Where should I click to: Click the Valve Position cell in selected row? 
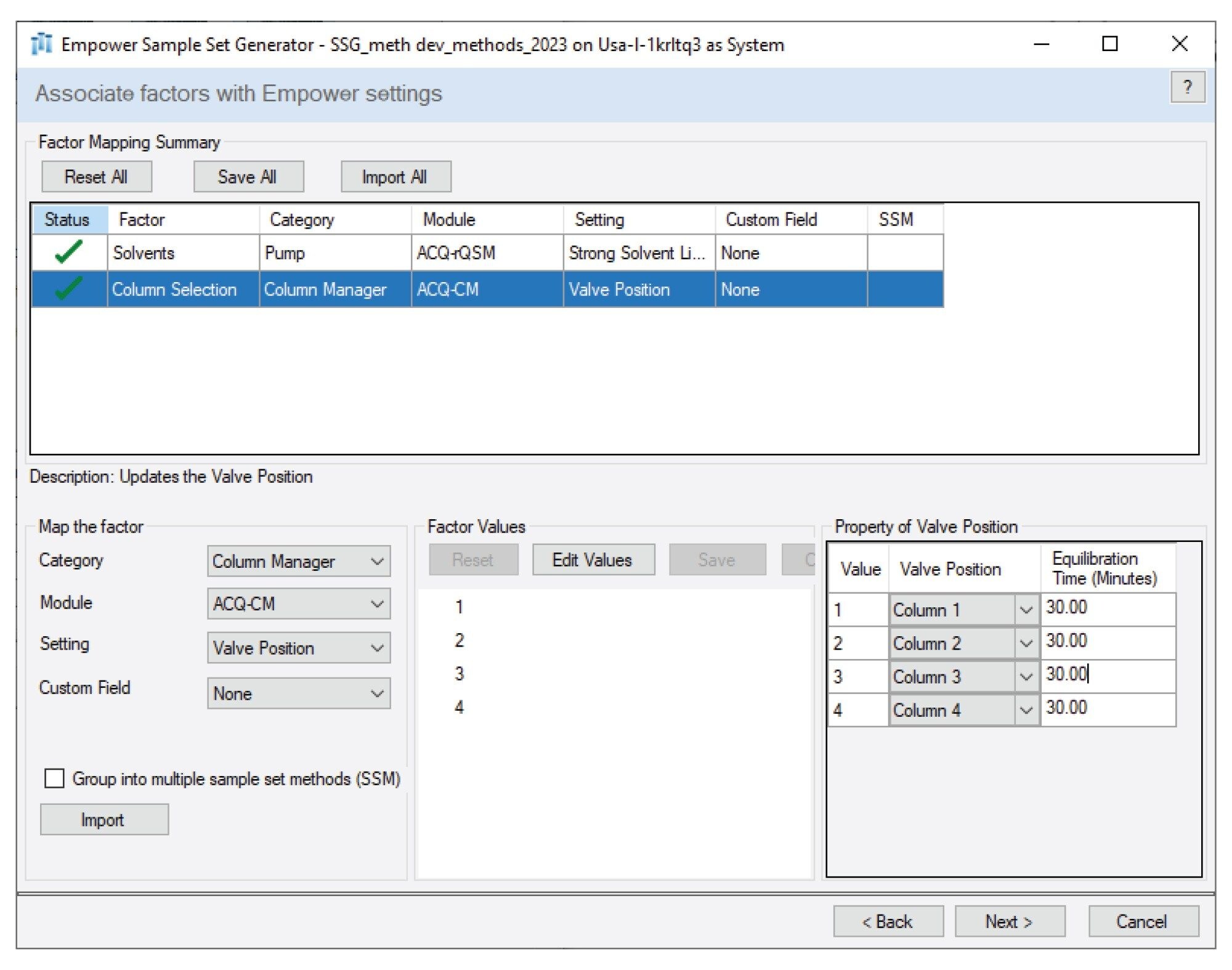[x=639, y=289]
